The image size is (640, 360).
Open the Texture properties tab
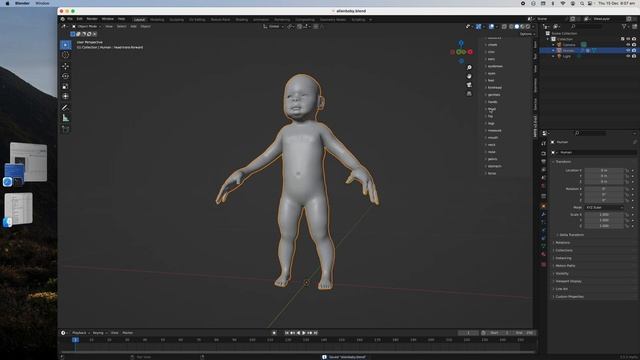point(543,264)
